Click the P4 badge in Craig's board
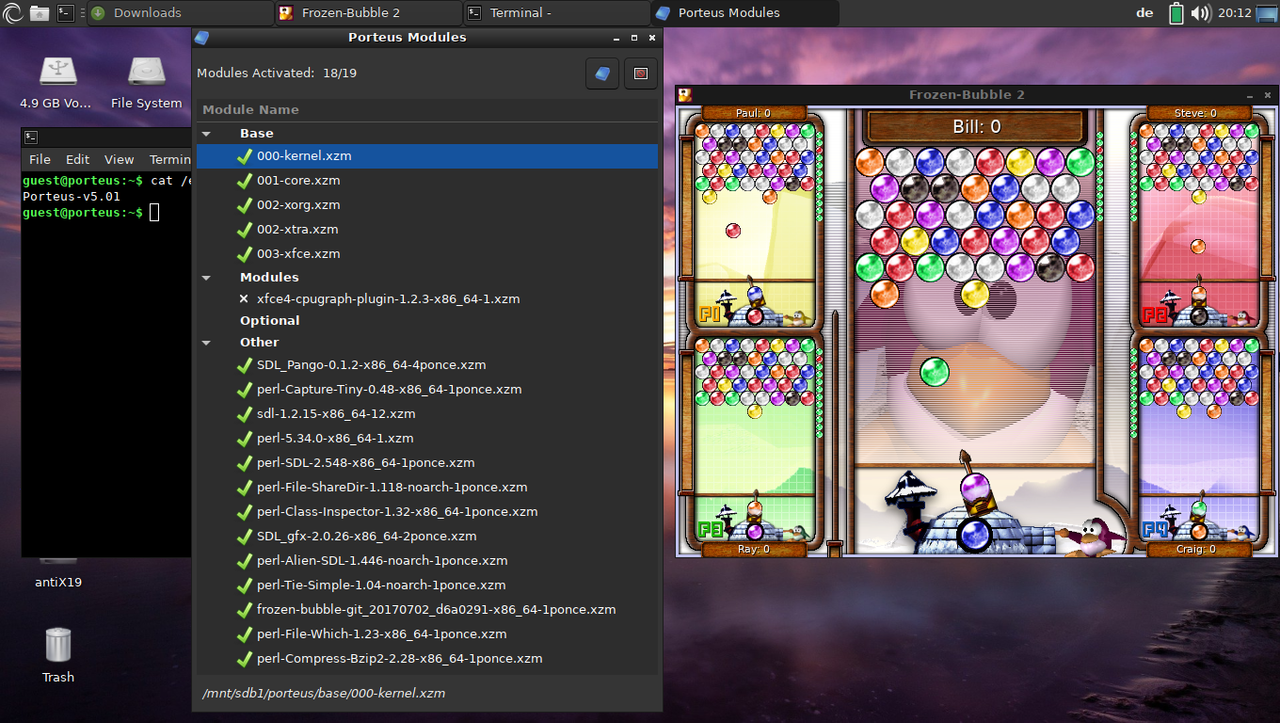This screenshot has width=1280, height=723. [1155, 529]
